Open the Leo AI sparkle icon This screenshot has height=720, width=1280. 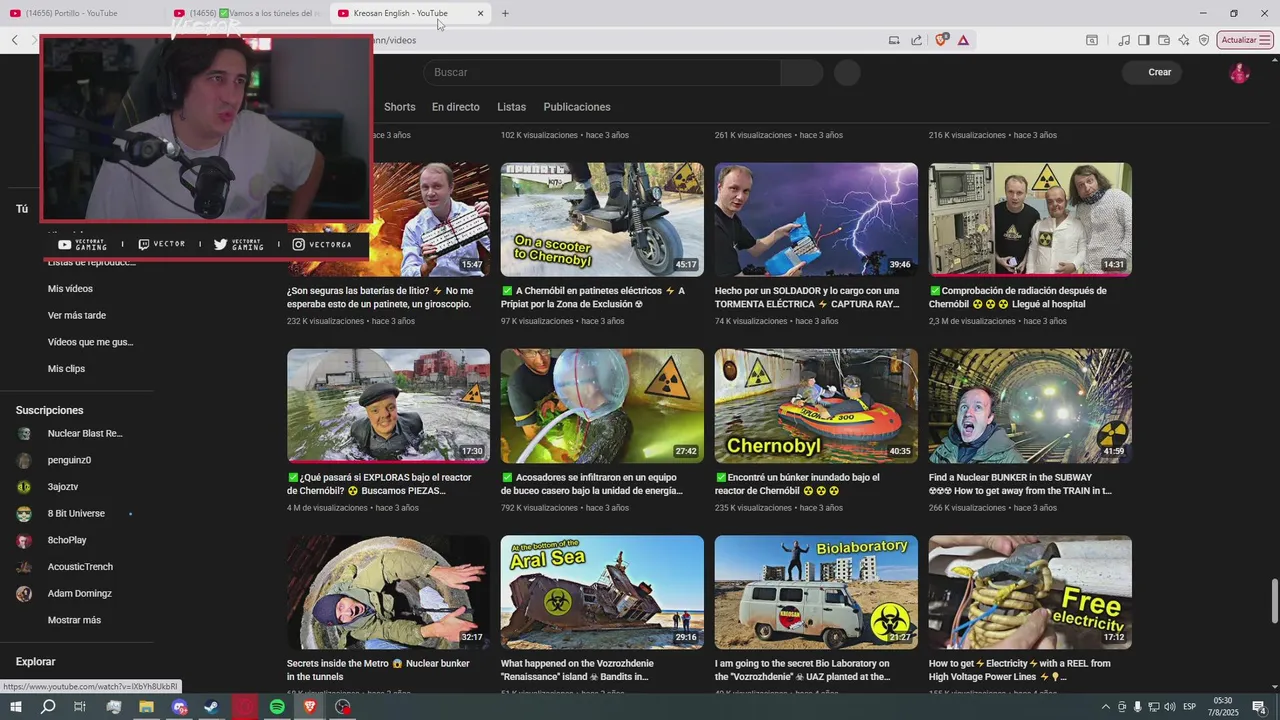1184,40
